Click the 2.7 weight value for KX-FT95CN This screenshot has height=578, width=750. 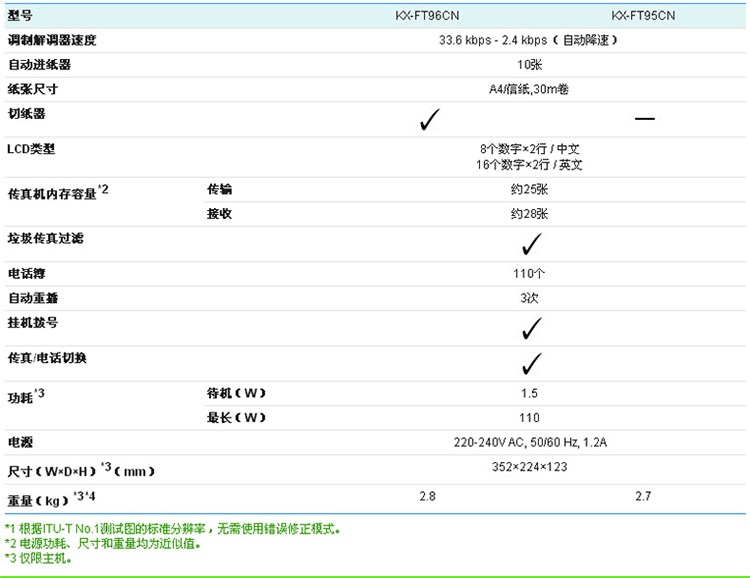[x=643, y=496]
